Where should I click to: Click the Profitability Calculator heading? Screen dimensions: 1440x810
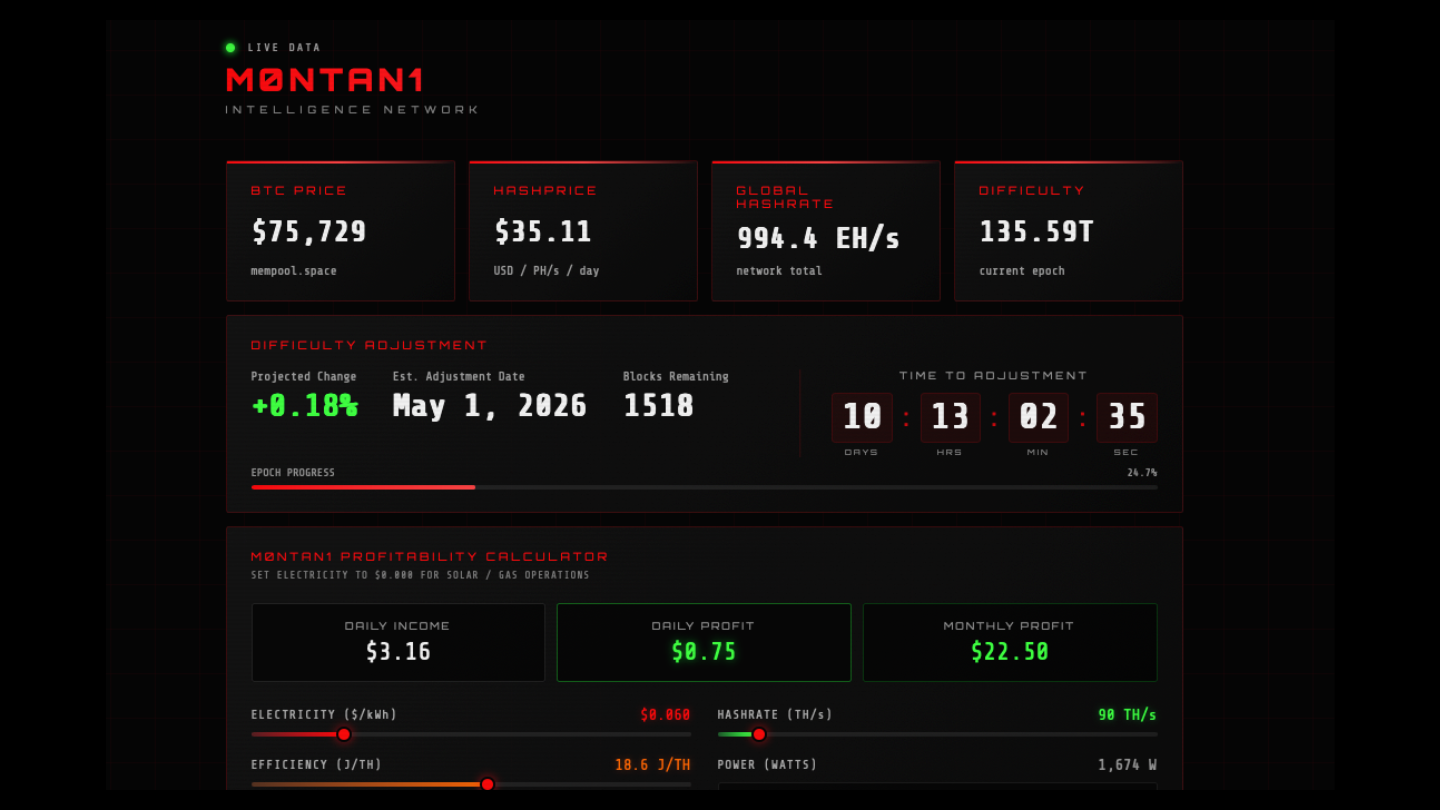(x=429, y=556)
